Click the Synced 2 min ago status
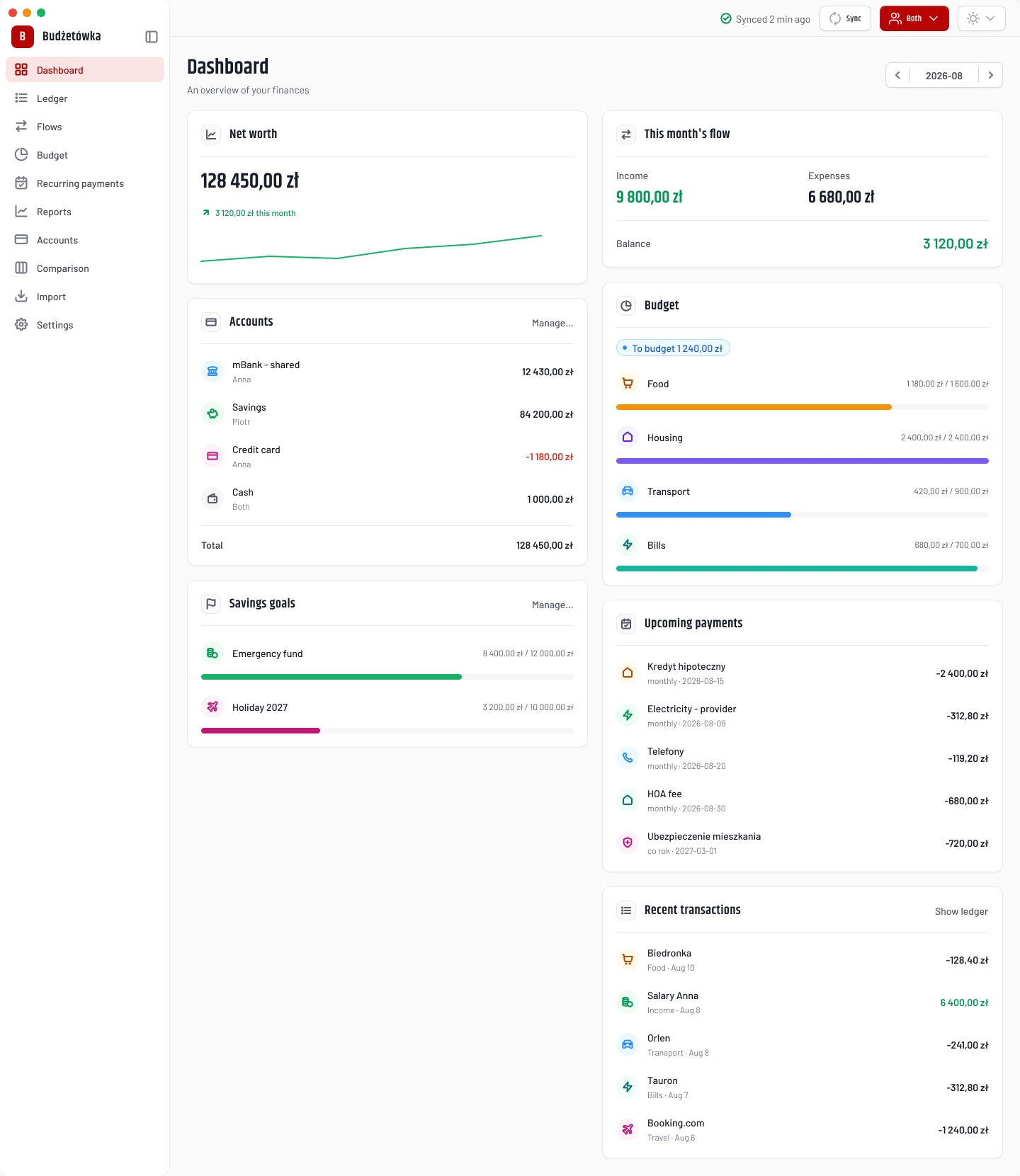 pyautogui.click(x=765, y=19)
